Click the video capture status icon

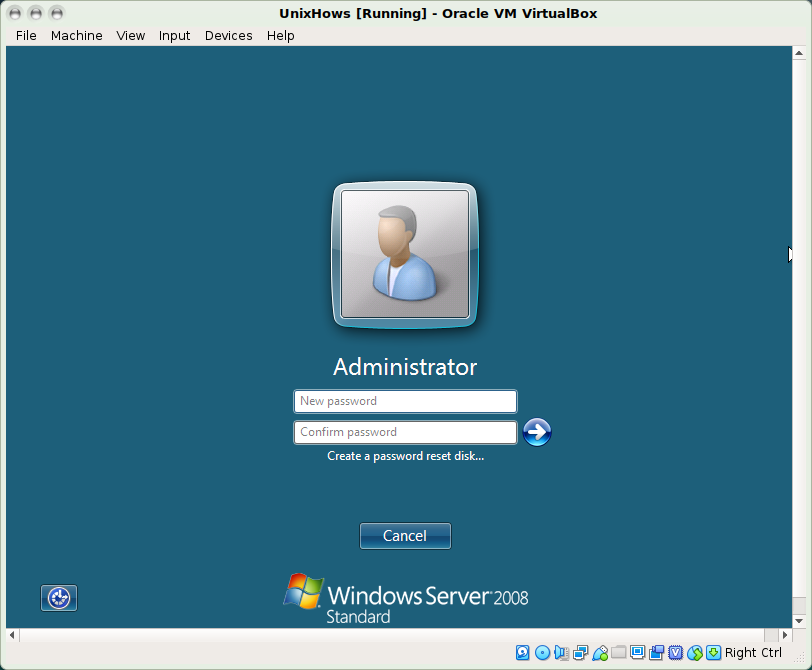(x=657, y=652)
